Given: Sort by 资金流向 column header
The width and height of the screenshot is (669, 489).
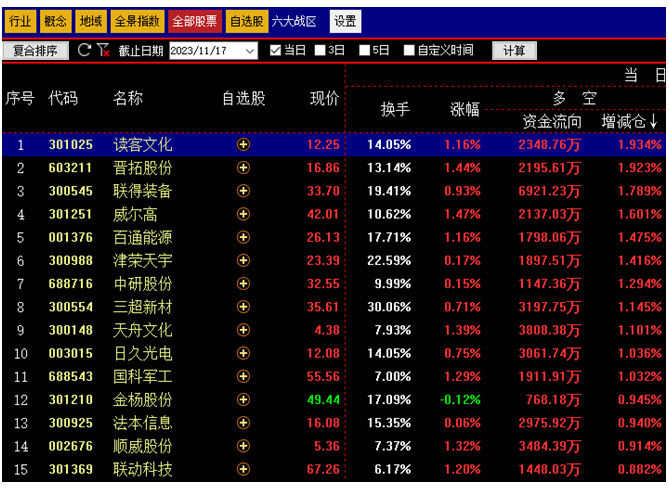Looking at the screenshot, I should pyautogui.click(x=552, y=122).
